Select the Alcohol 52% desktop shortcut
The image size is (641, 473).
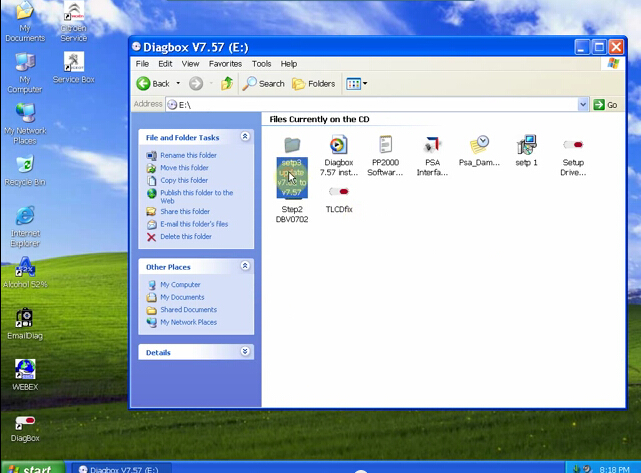pyautogui.click(x=25, y=273)
